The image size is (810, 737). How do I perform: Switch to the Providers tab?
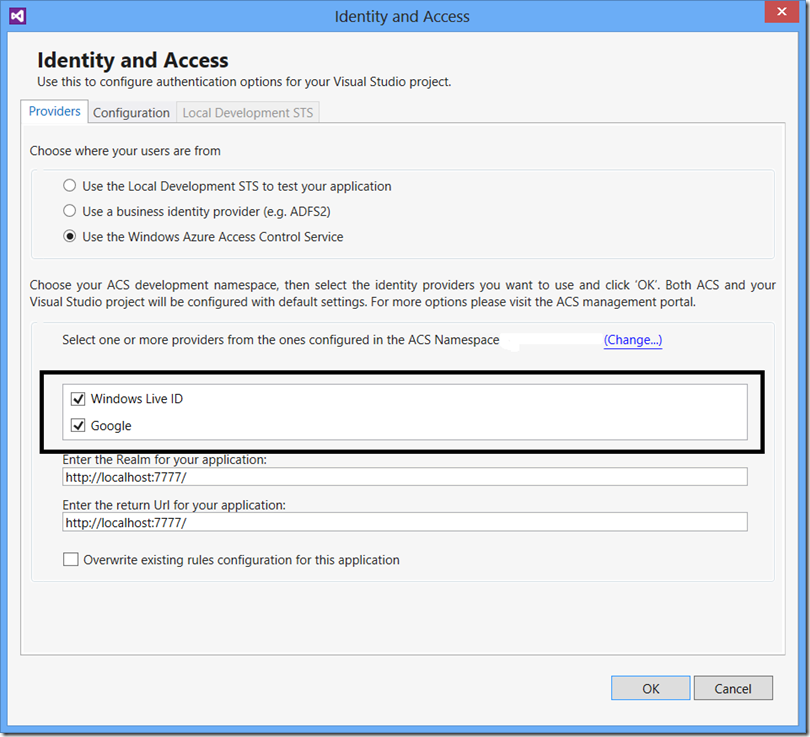[x=54, y=112]
